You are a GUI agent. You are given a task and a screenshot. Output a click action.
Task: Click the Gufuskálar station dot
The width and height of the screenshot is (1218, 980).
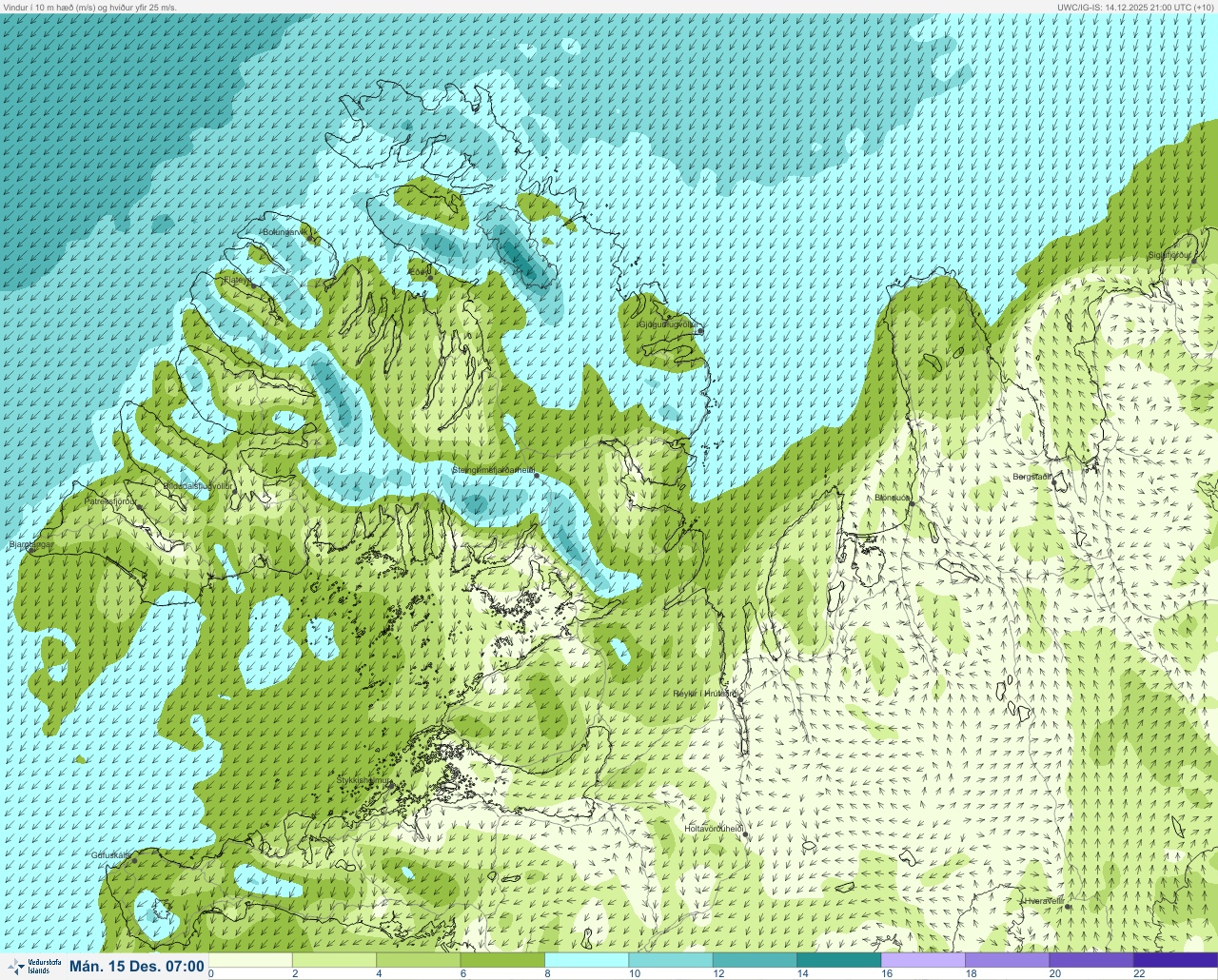134,861
